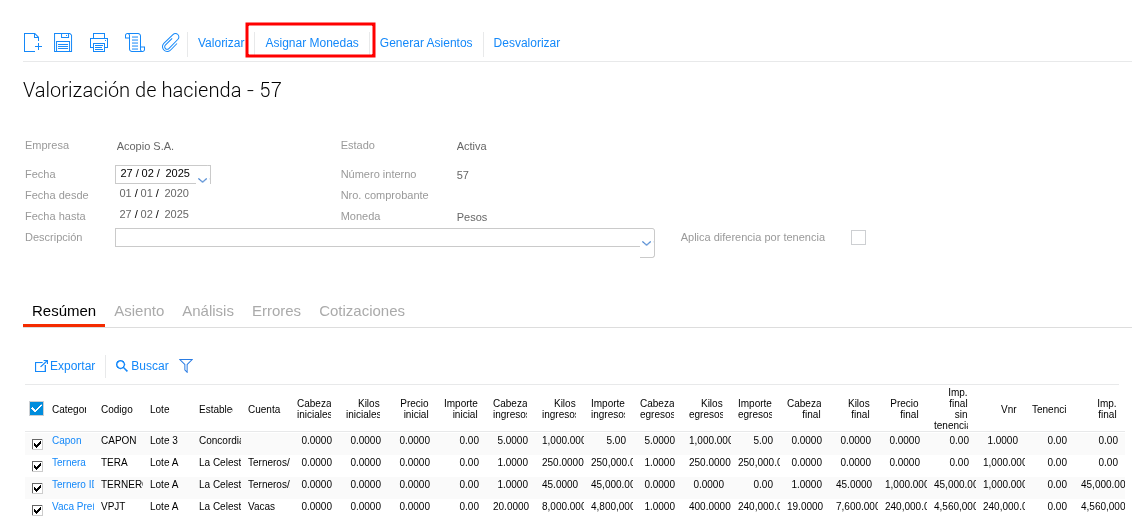Image resolution: width=1132 pixels, height=516 pixels.
Task: Click the Asignar Monedas button
Action: 311,43
